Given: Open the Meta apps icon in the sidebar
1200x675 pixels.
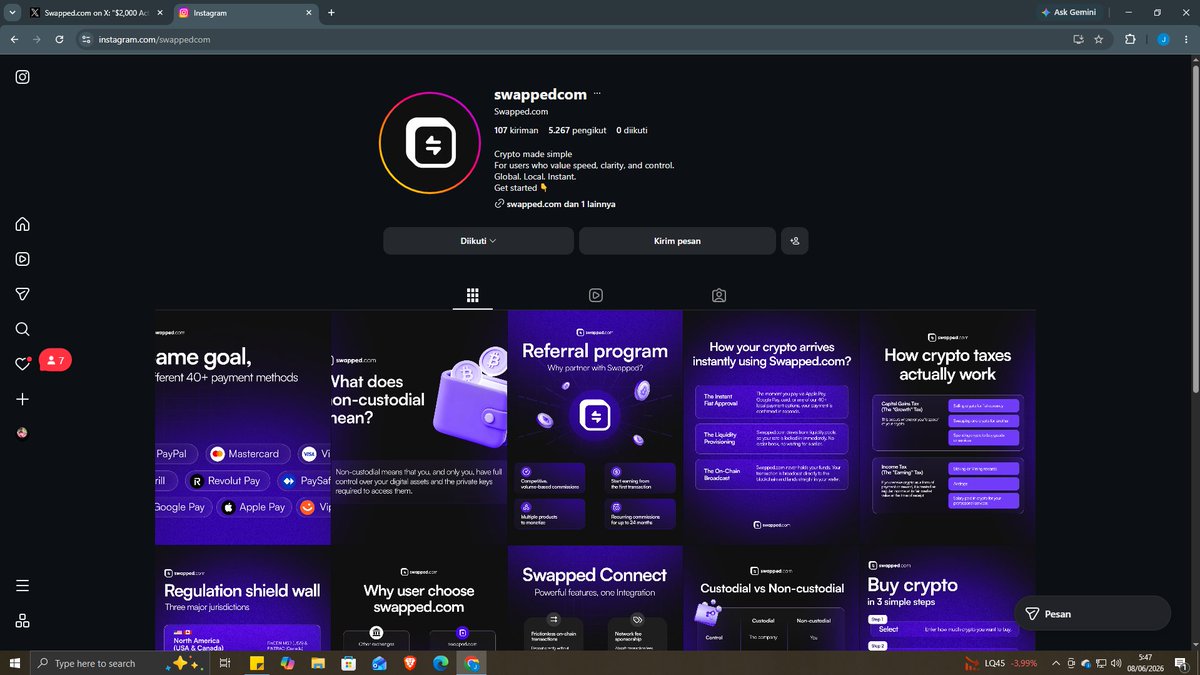Looking at the screenshot, I should coord(22,621).
